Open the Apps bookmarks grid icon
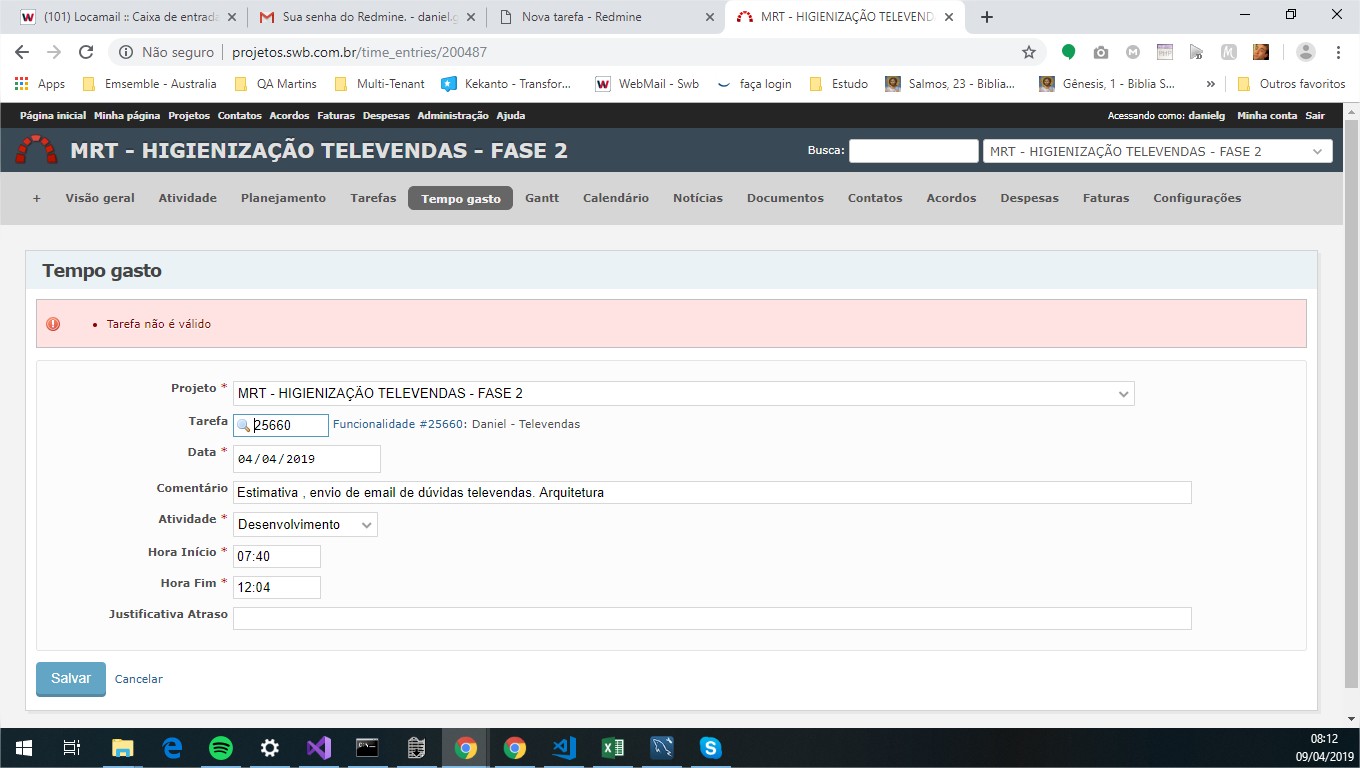 [x=22, y=84]
